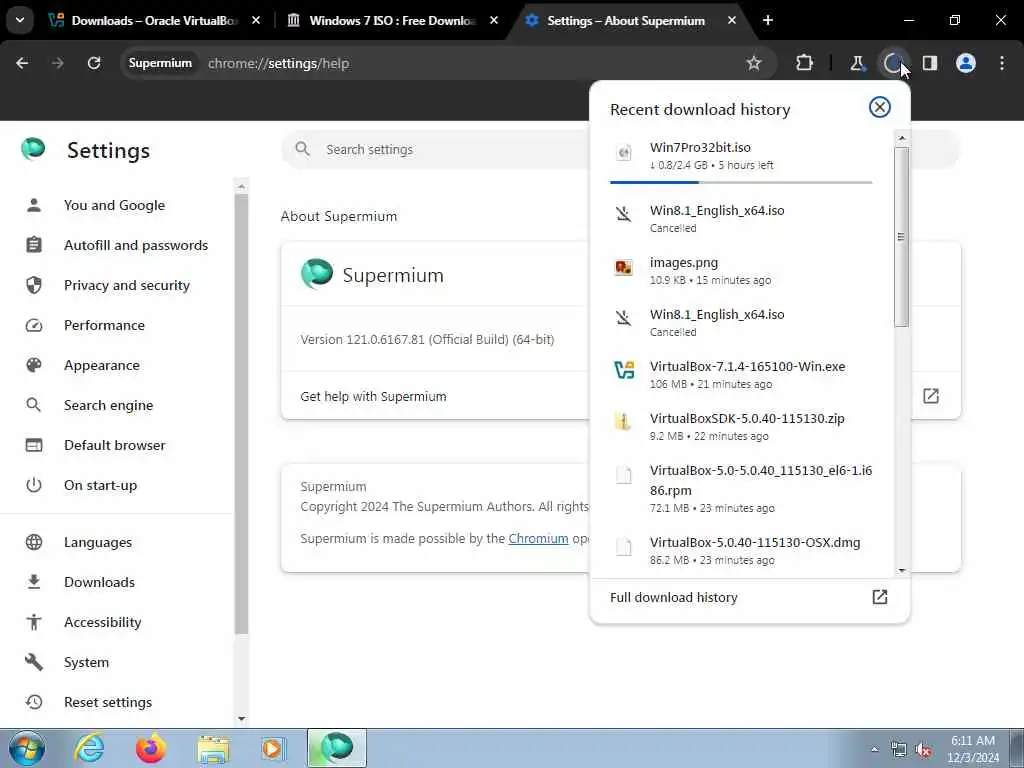Click the cancelled Win8.1 ISO entry below images.png
This screenshot has width=1024, height=768.
coord(741,322)
